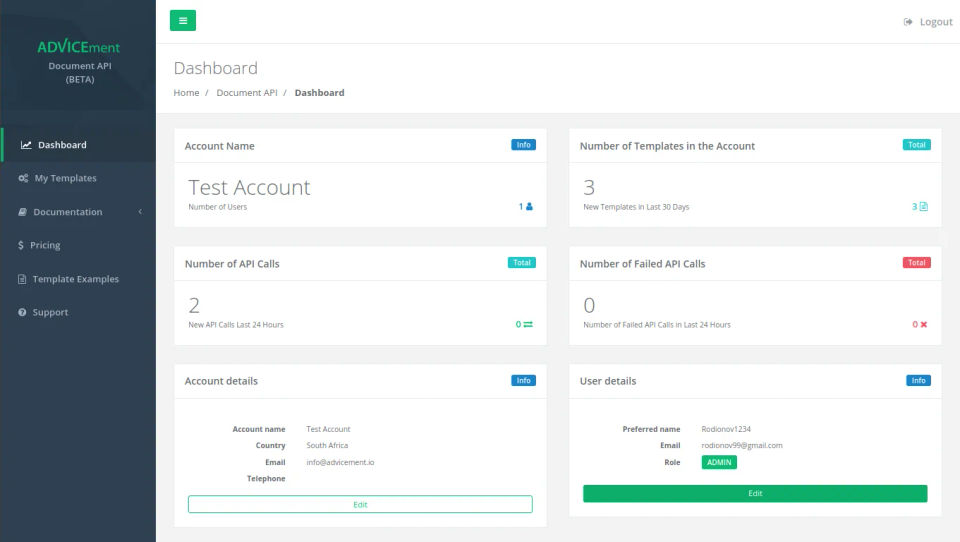
Task: Click the Logout arrow icon
Action: (908, 22)
